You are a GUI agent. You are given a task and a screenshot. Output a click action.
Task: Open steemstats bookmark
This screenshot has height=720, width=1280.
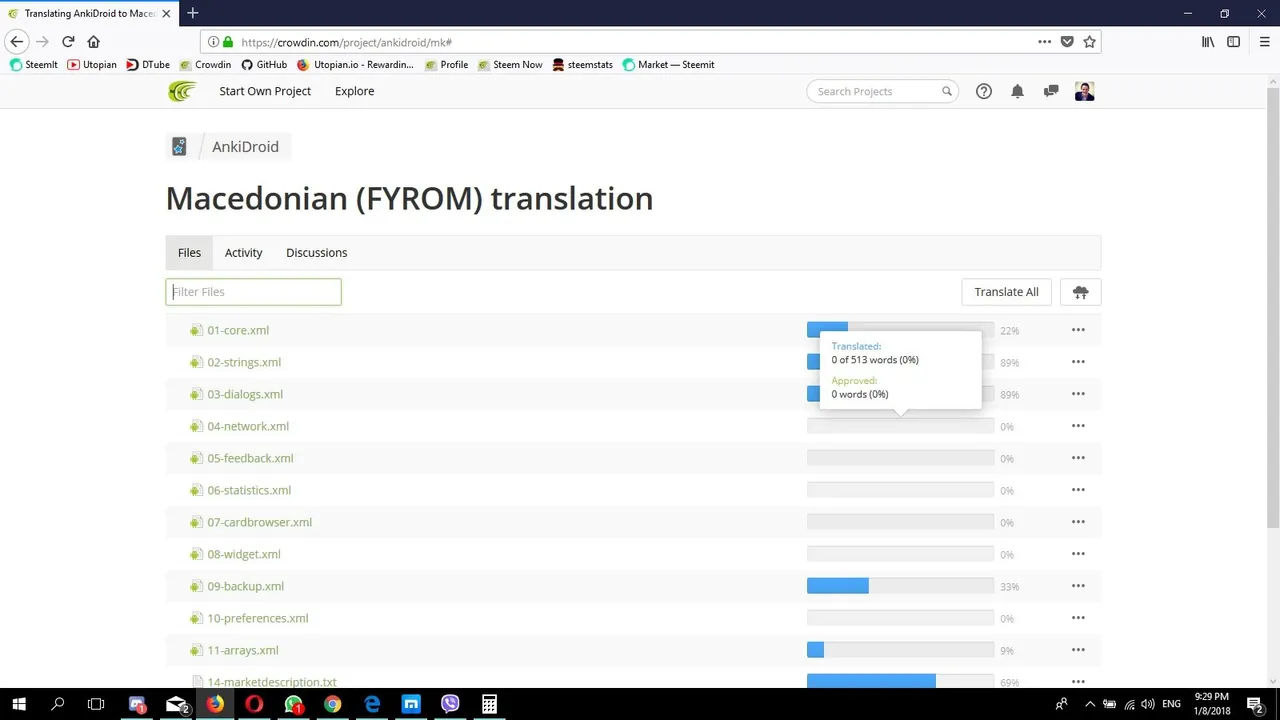pyautogui.click(x=582, y=65)
